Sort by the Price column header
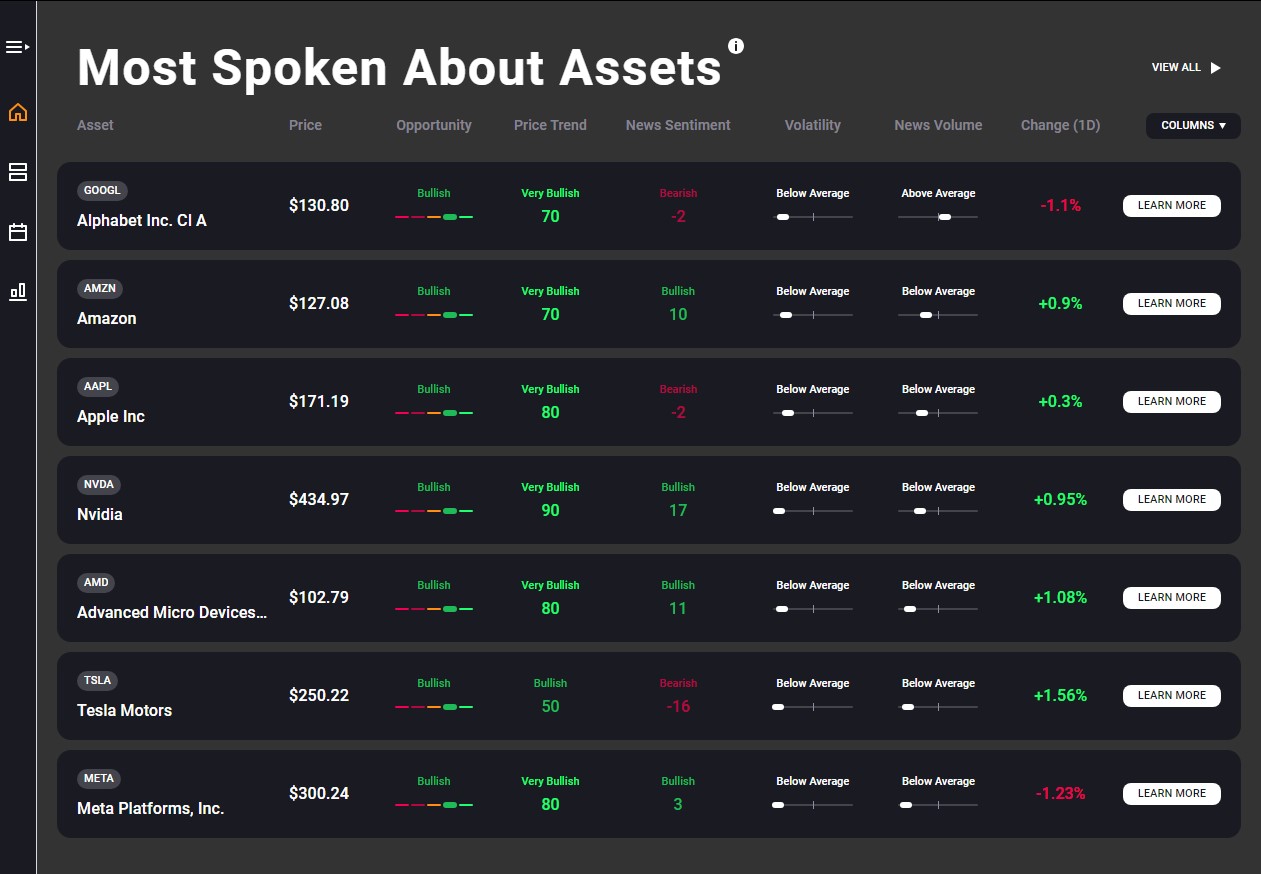The width and height of the screenshot is (1261, 874). pos(305,125)
